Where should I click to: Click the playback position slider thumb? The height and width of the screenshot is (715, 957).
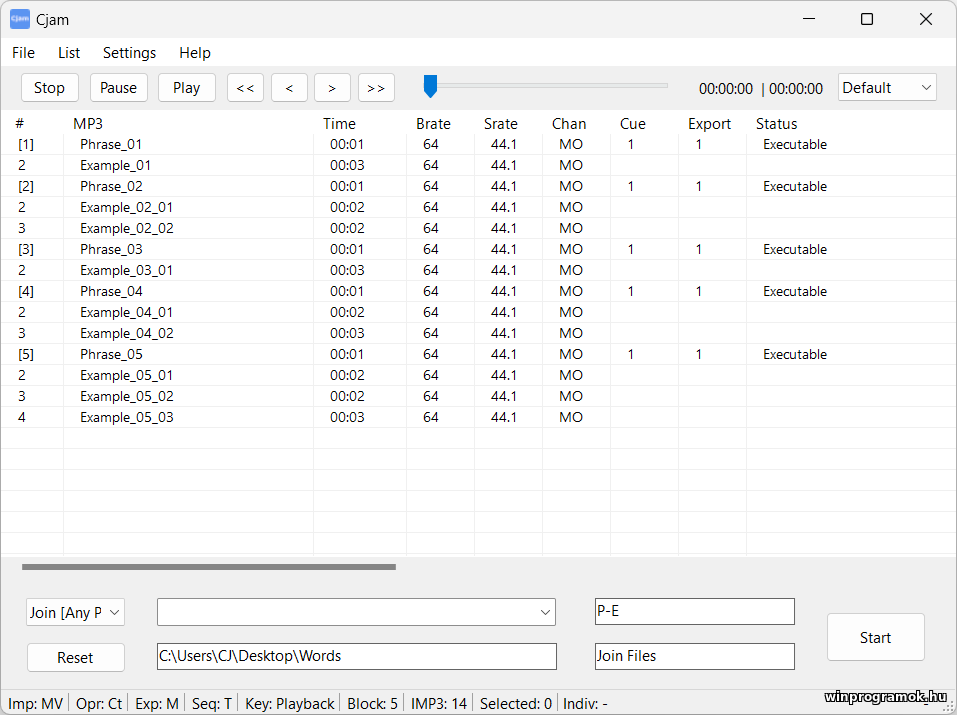pos(430,87)
